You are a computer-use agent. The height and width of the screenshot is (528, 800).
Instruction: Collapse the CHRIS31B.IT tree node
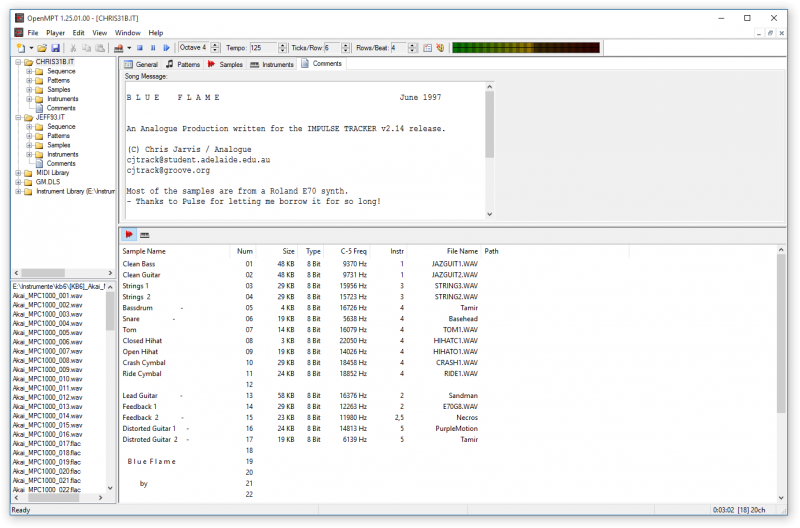[18, 62]
